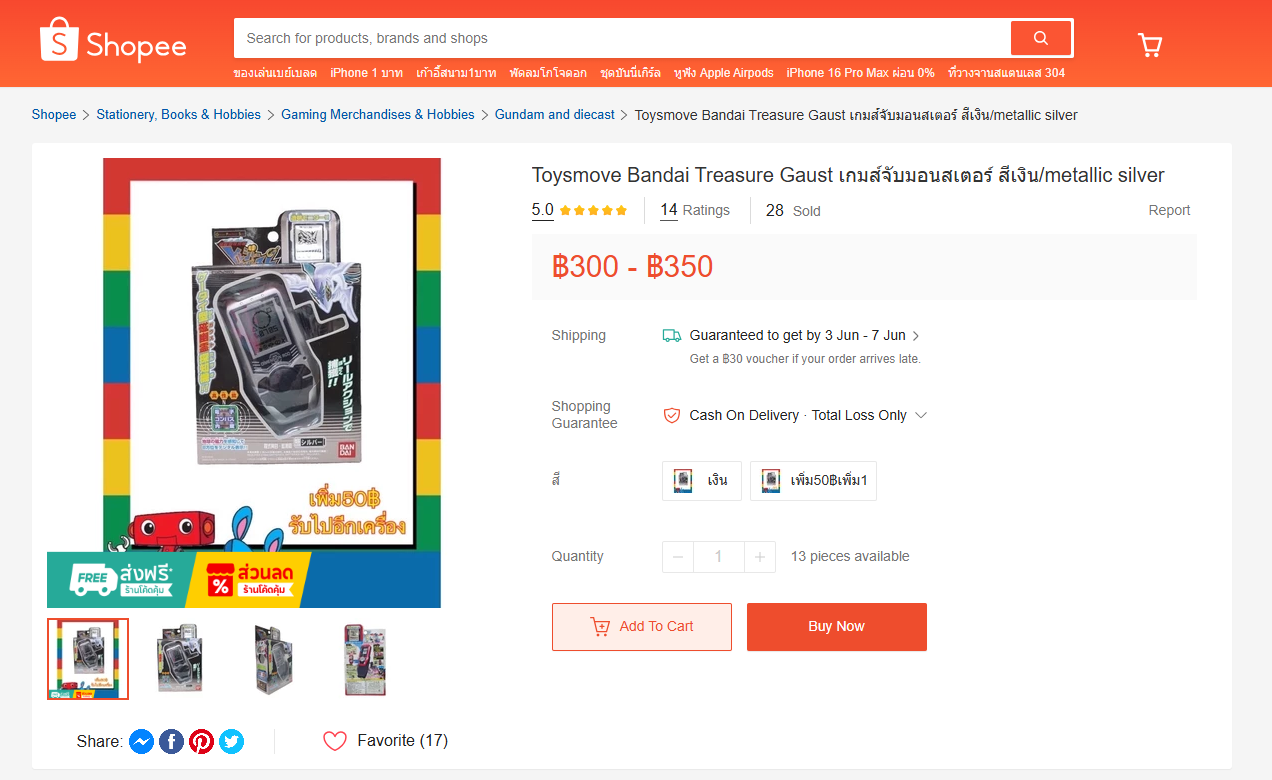This screenshot has width=1272, height=780.
Task: Go to Shopee home via logo
Action: point(113,42)
